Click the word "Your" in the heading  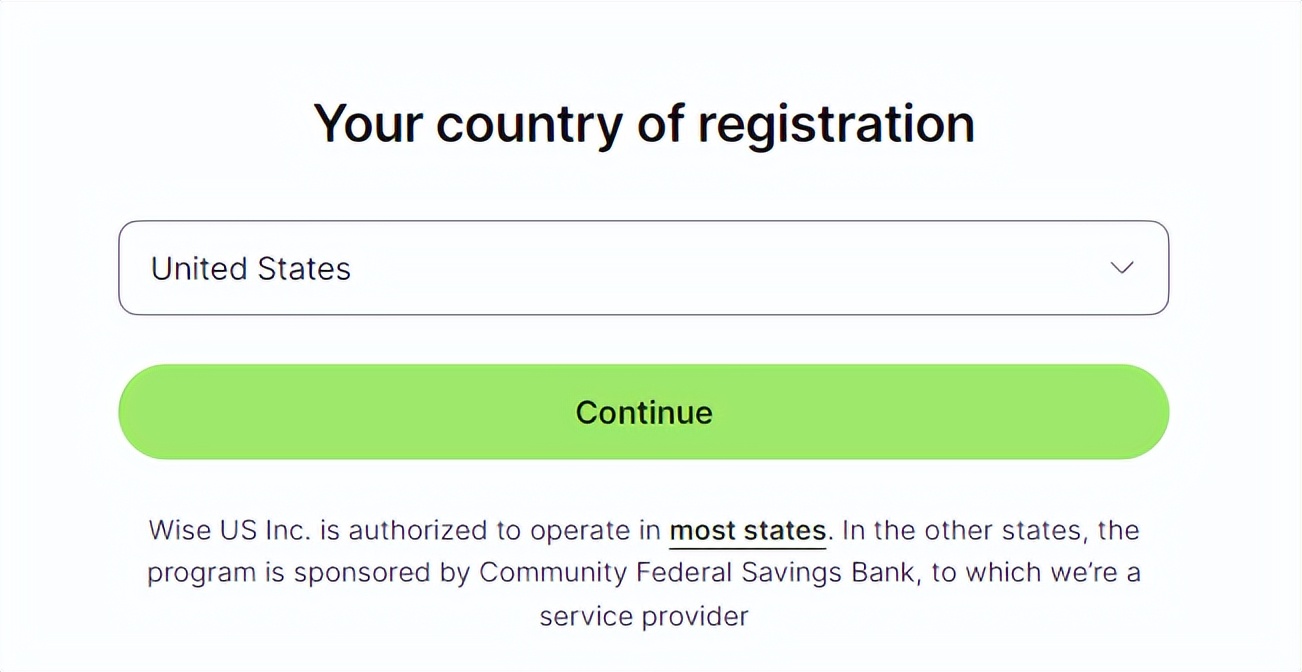368,124
